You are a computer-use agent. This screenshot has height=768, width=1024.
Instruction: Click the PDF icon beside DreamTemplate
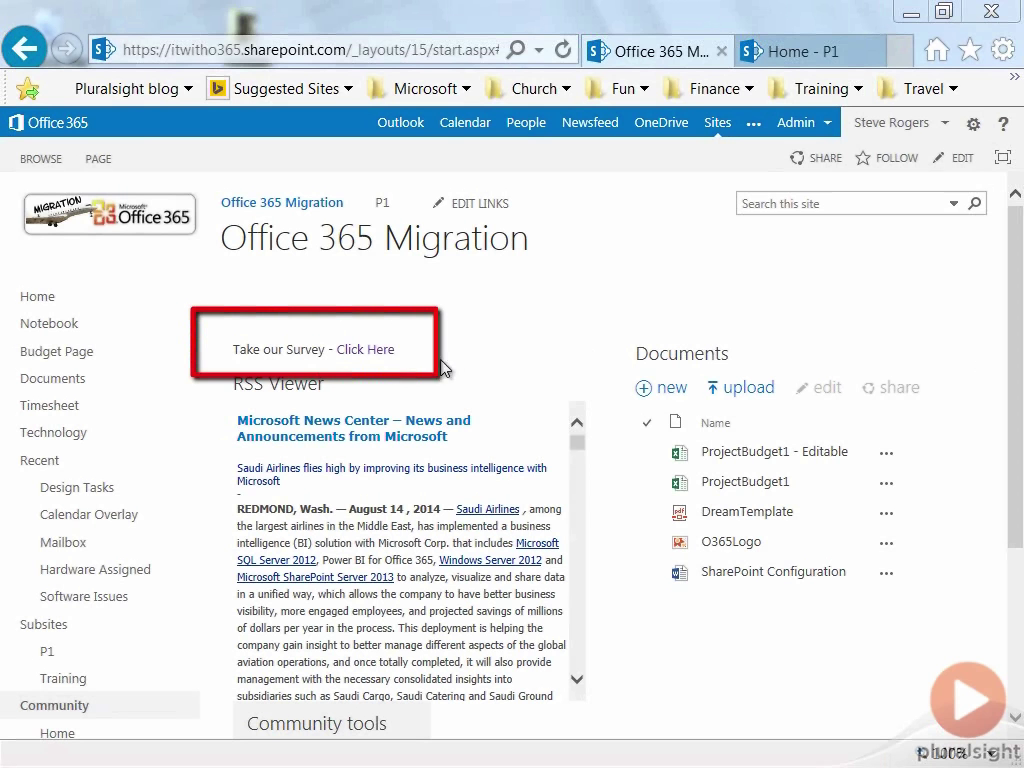pyautogui.click(x=679, y=513)
